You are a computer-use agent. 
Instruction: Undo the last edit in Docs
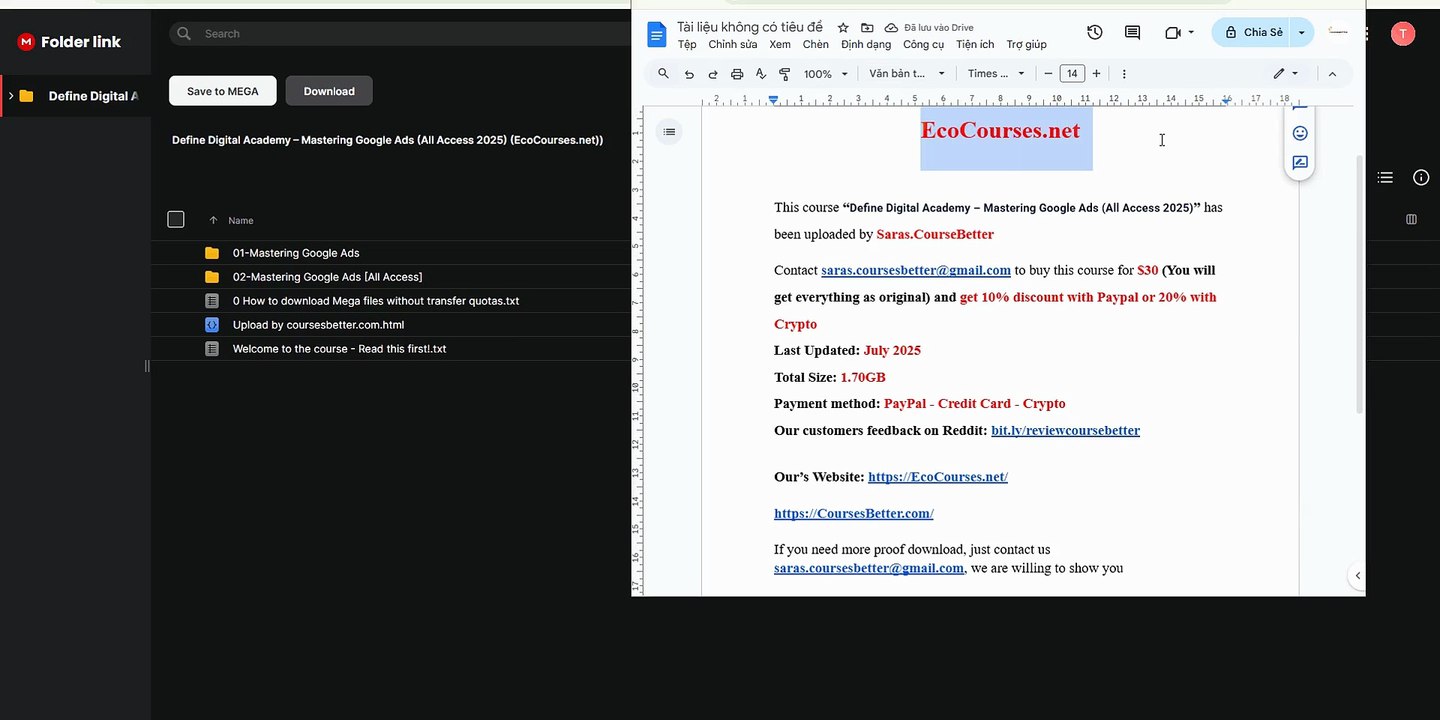689,74
